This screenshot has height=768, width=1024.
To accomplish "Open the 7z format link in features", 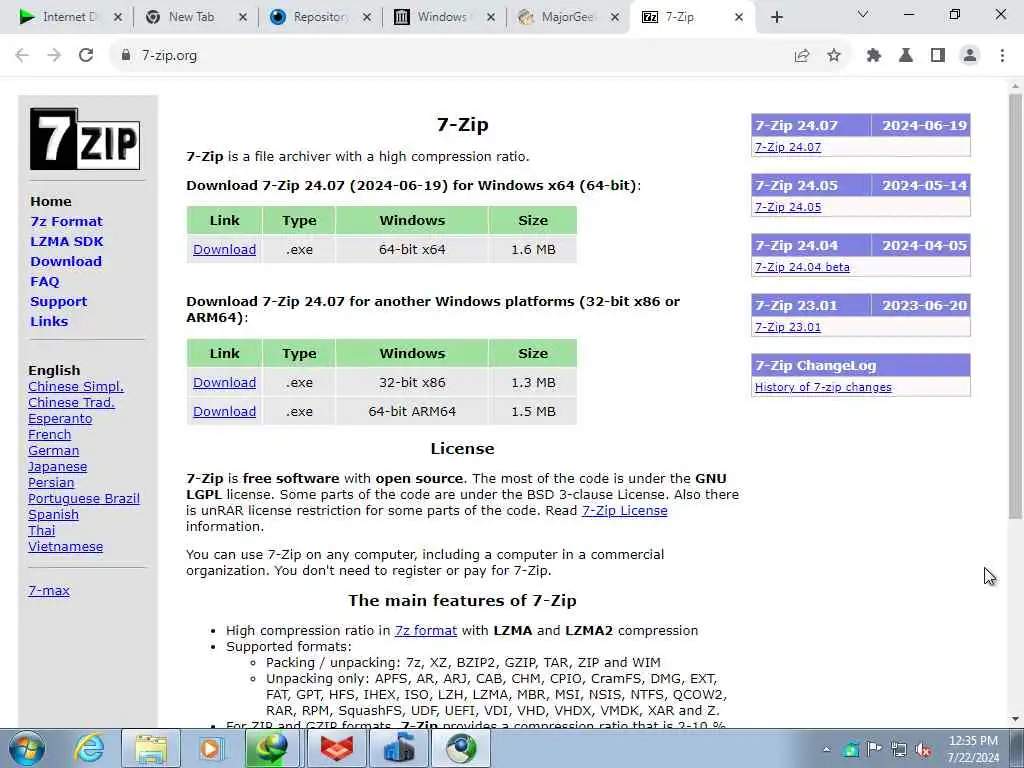I will pos(426,631).
